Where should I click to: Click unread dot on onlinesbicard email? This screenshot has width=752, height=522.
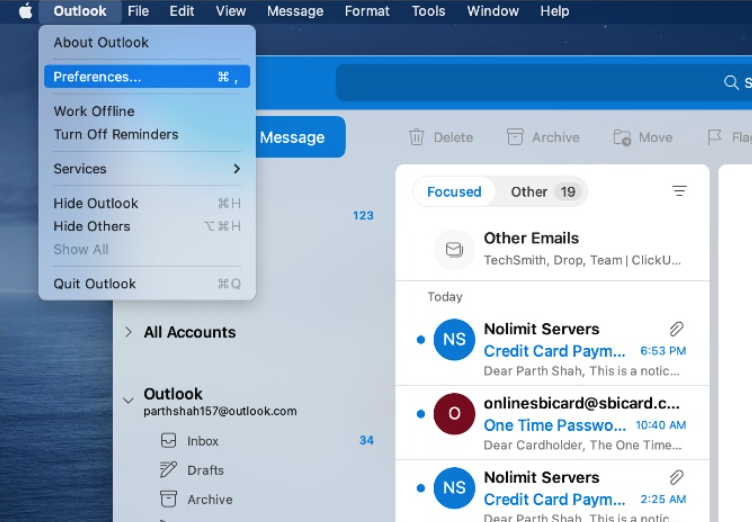[x=421, y=414]
